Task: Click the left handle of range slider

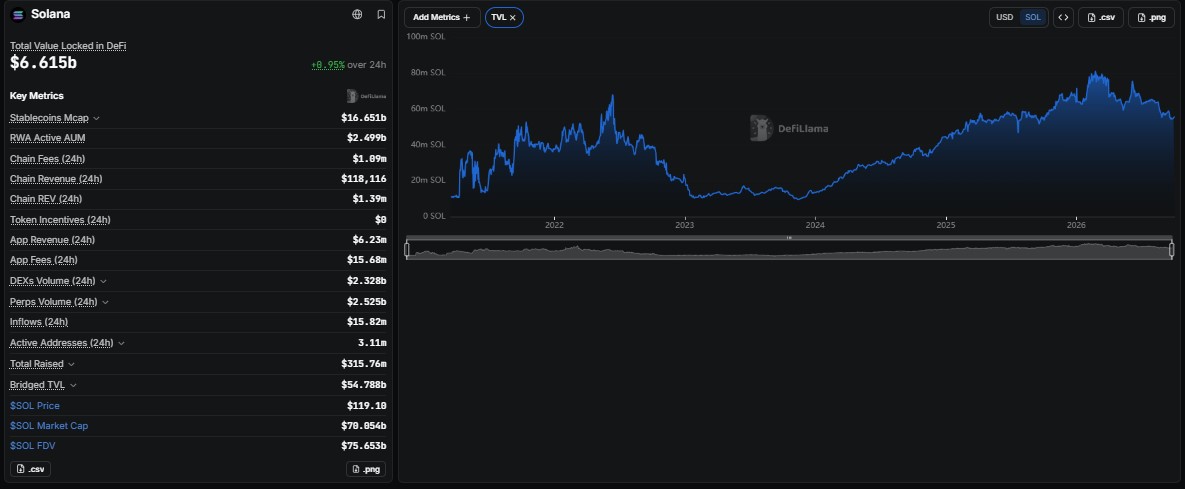Action: click(x=407, y=250)
